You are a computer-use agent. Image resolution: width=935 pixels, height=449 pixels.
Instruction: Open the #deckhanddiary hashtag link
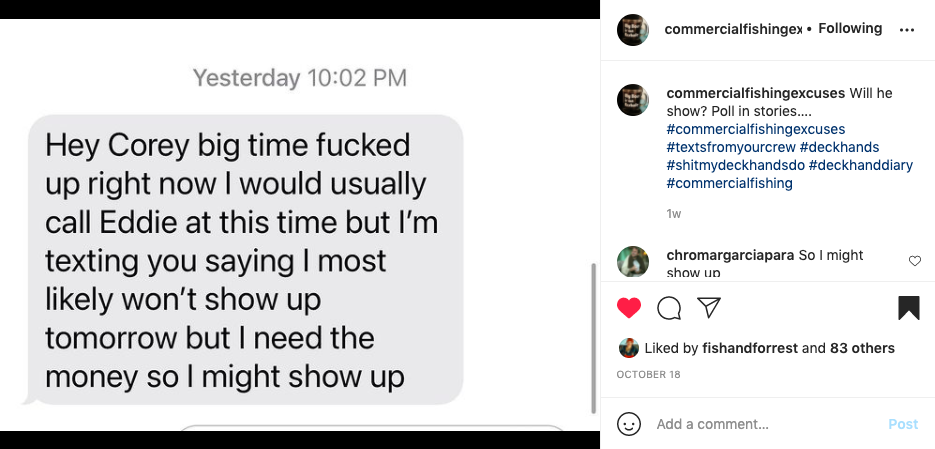860,165
